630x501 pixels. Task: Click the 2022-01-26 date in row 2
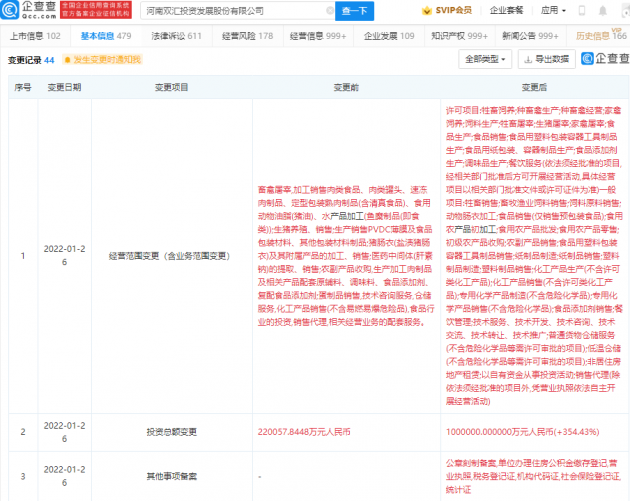coord(64,432)
